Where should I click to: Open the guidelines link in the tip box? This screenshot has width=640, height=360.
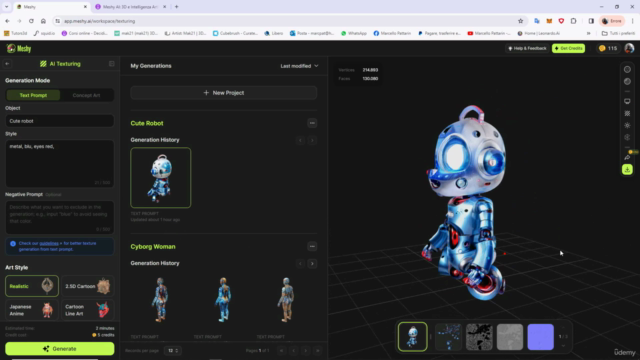point(49,243)
